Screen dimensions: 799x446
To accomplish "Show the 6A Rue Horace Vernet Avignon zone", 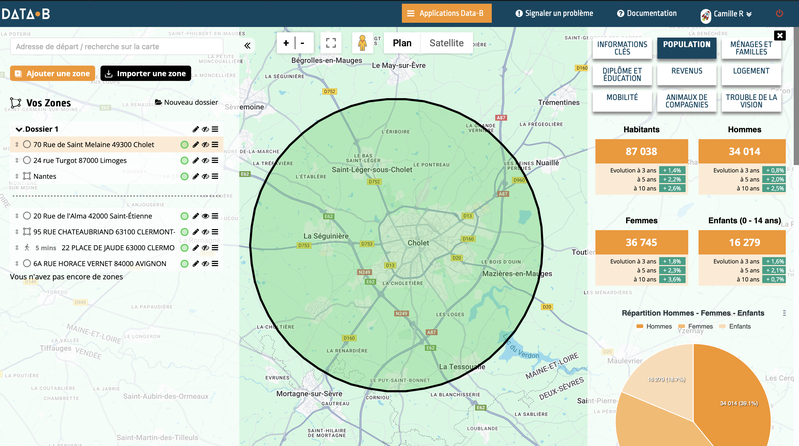I will [205, 263].
